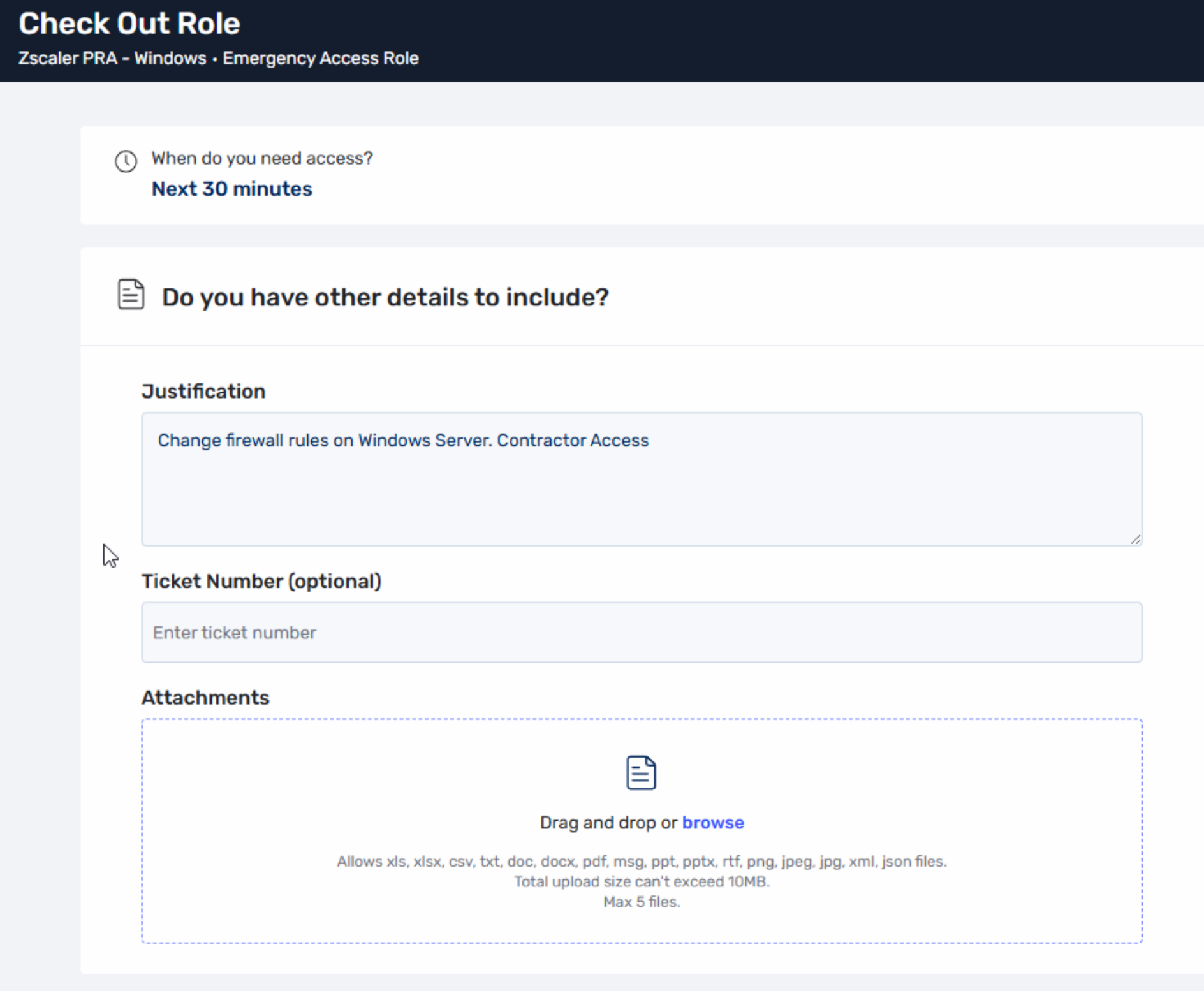Click the document icon beside details heading
This screenshot has width=1204, height=991.
pyautogui.click(x=131, y=295)
